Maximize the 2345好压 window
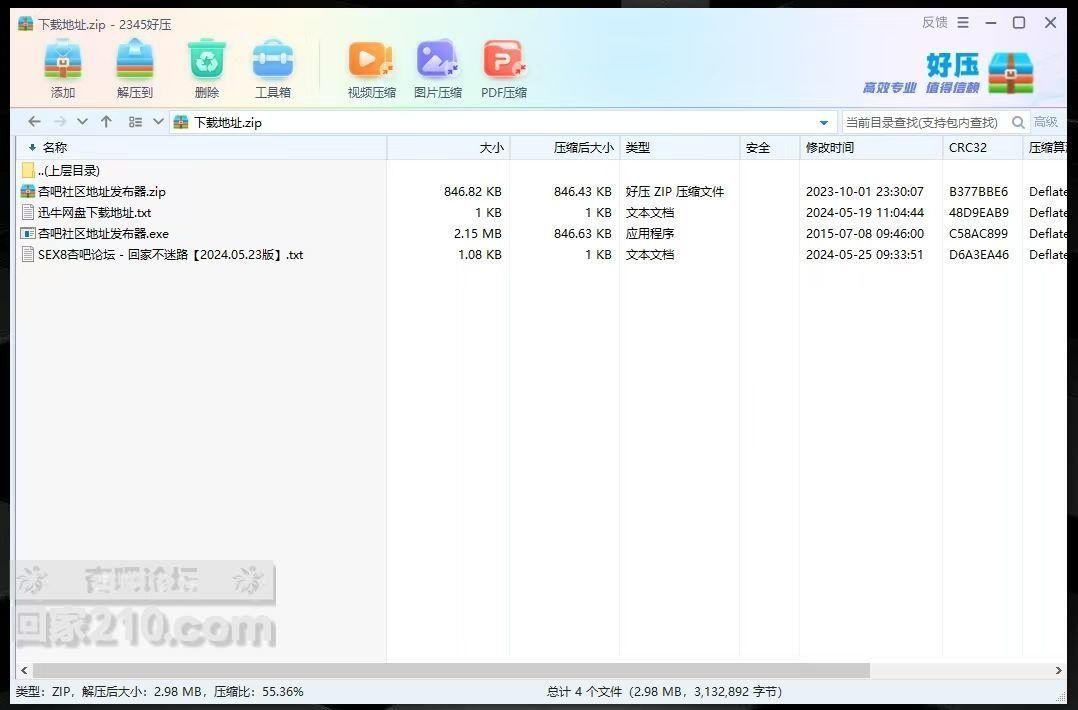 click(x=1019, y=23)
